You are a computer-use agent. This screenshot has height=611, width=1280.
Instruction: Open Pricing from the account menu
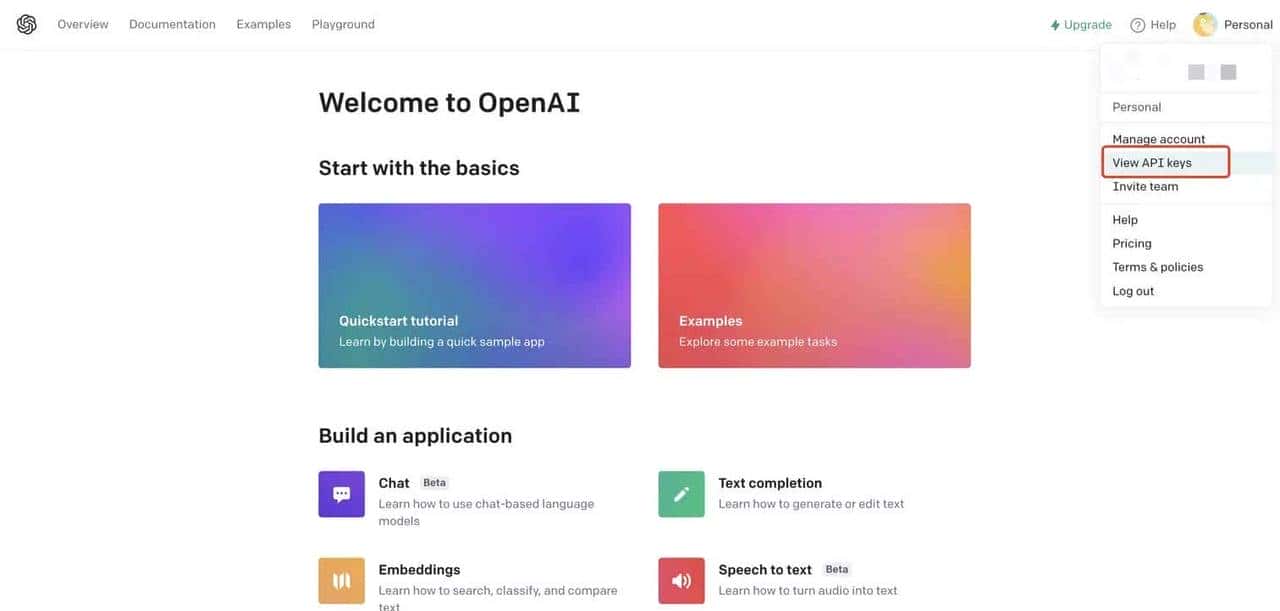(x=1131, y=243)
